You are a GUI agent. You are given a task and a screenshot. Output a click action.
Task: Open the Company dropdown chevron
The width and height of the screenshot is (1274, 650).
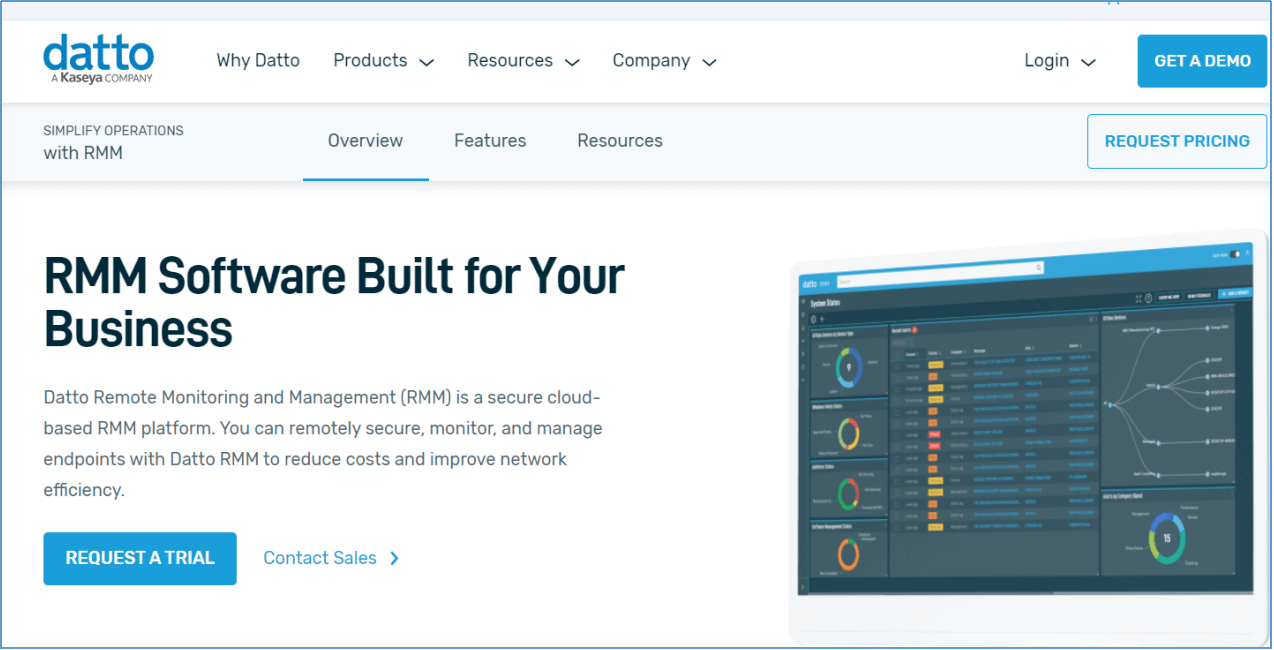coord(709,62)
